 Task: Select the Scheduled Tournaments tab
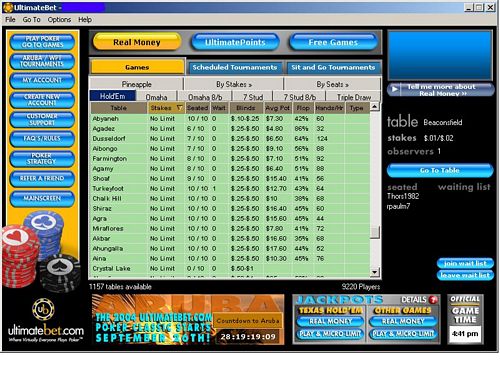[235, 67]
